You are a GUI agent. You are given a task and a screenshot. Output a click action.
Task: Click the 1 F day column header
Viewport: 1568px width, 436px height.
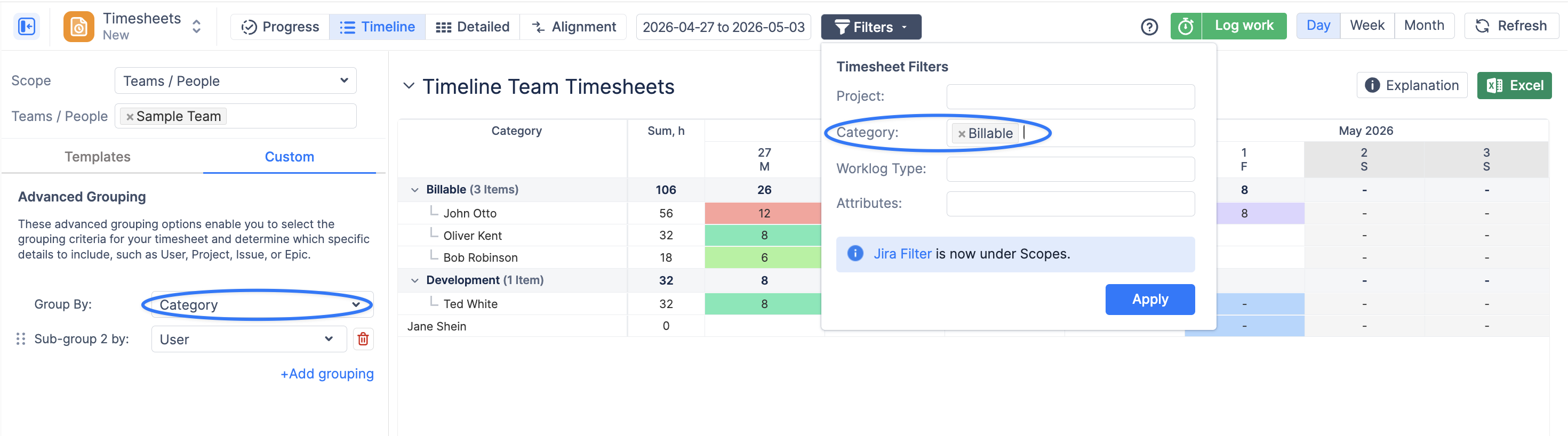point(1244,159)
